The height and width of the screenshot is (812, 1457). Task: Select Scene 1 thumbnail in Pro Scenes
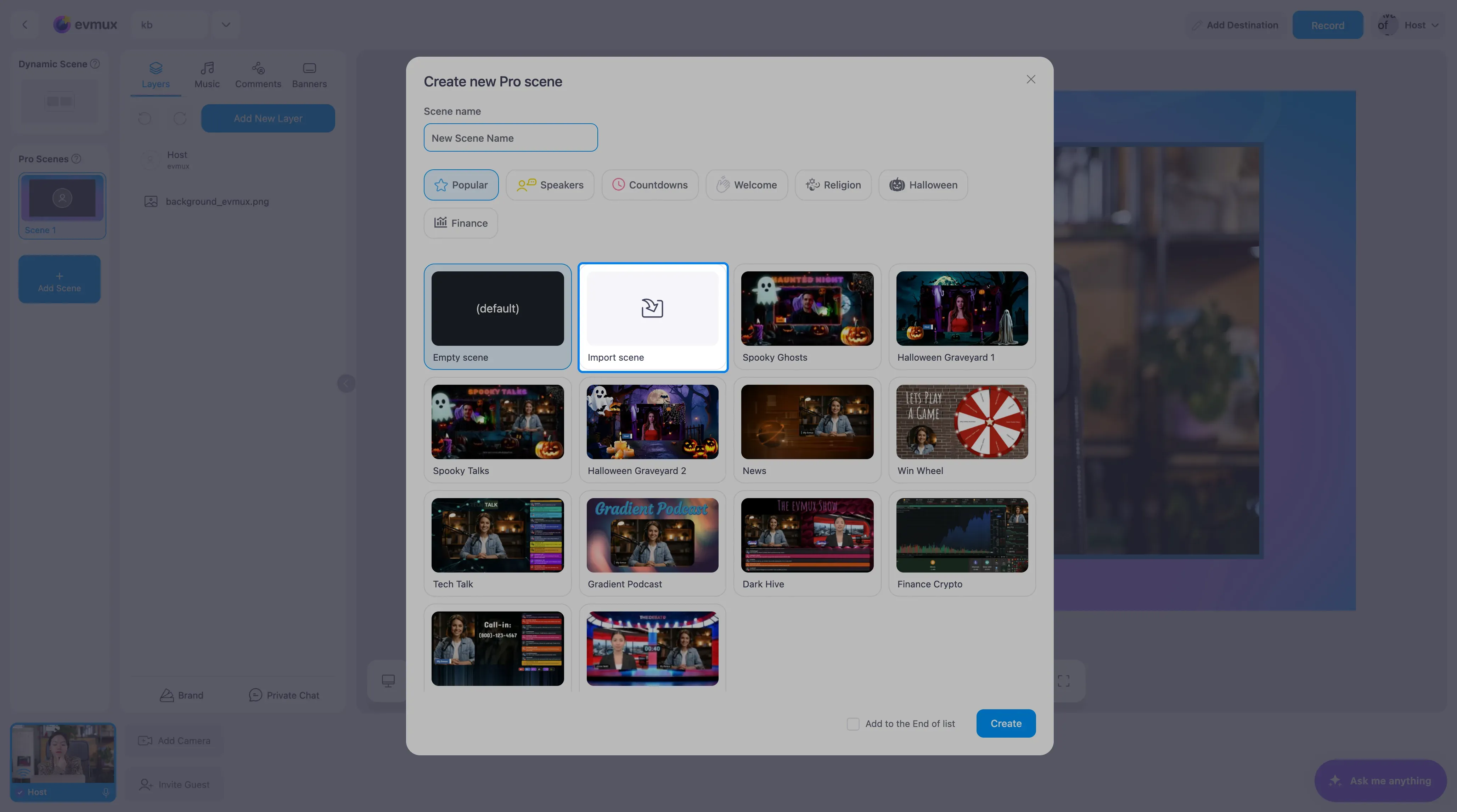point(62,206)
